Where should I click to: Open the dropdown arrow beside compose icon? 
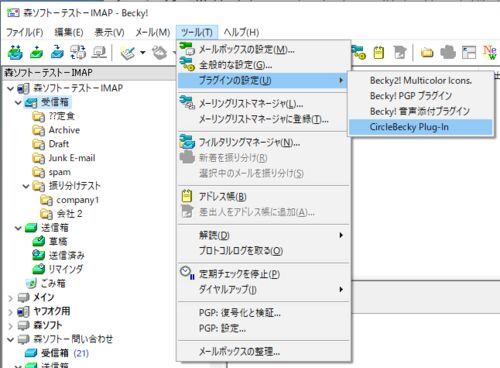[143, 53]
